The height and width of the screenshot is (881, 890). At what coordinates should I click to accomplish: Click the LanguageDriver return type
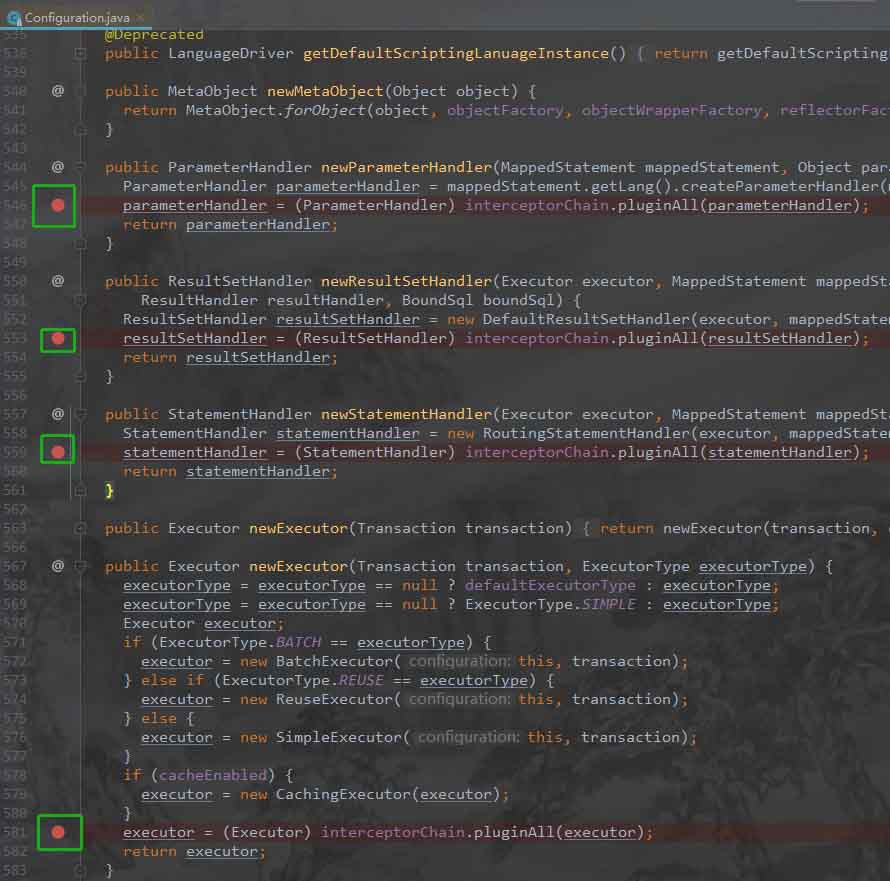pyautogui.click(x=230, y=53)
